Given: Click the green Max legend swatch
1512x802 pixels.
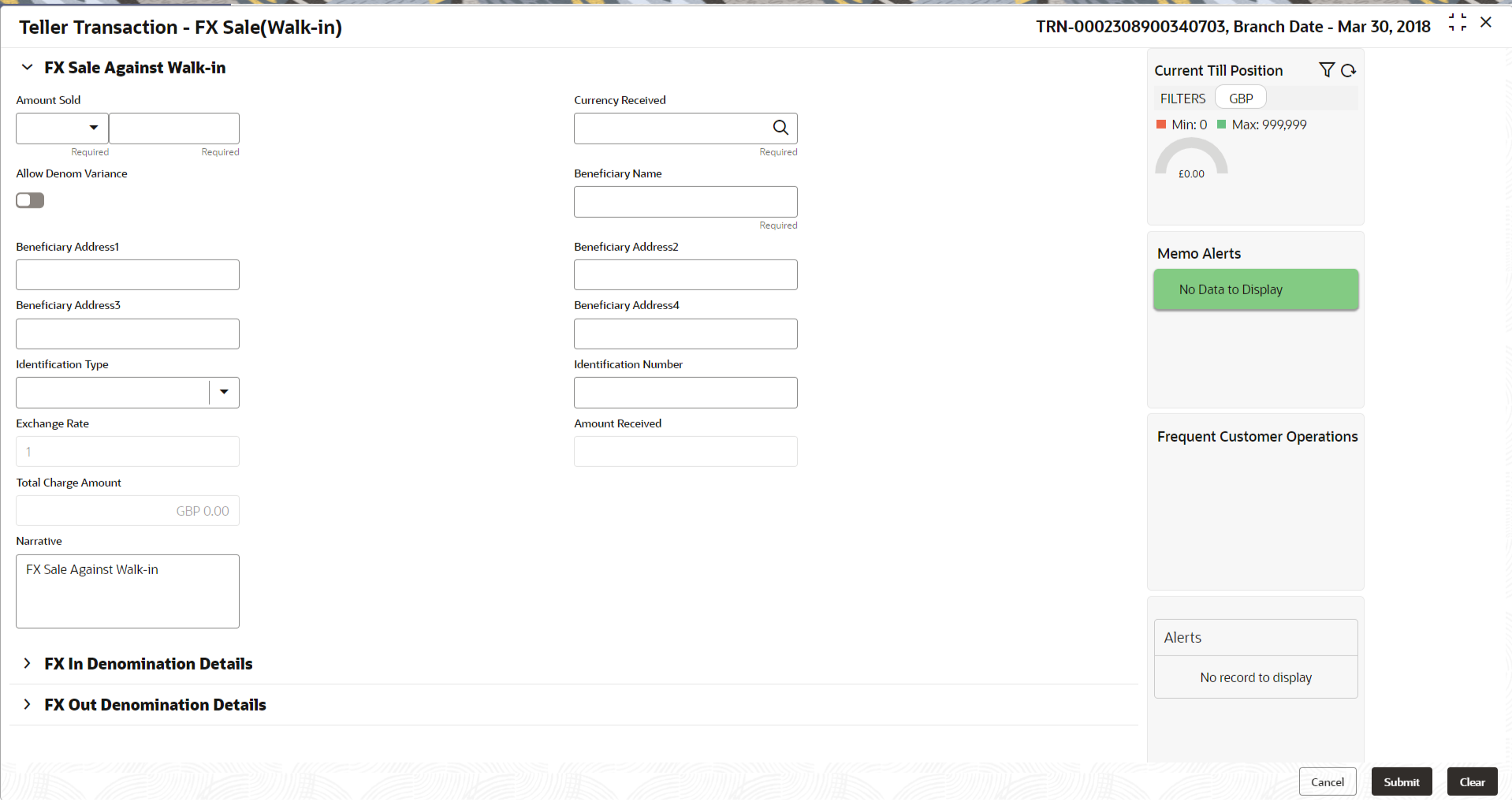Looking at the screenshot, I should click(x=1221, y=125).
